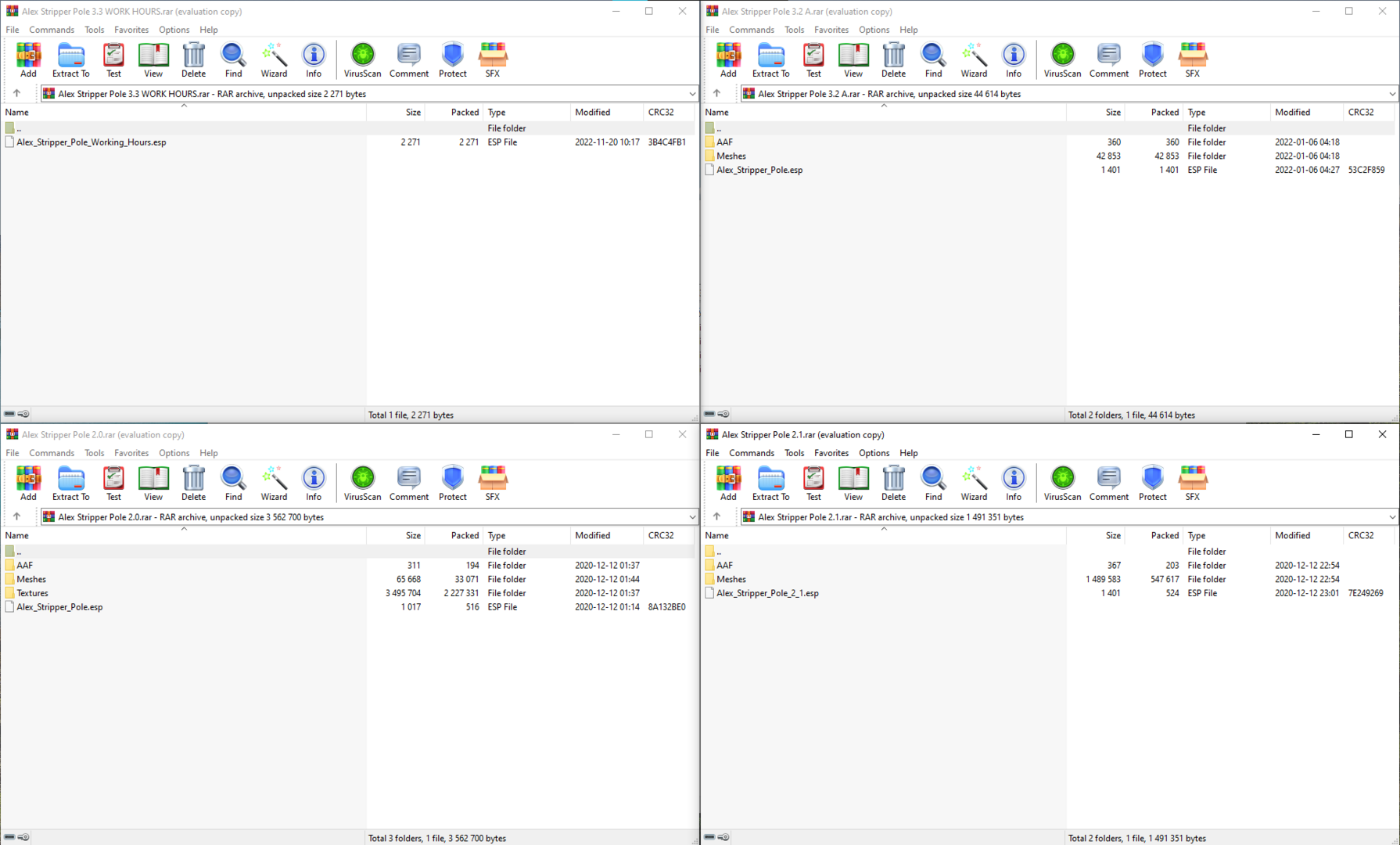Open Info in Pole 2.1 window

click(1014, 484)
